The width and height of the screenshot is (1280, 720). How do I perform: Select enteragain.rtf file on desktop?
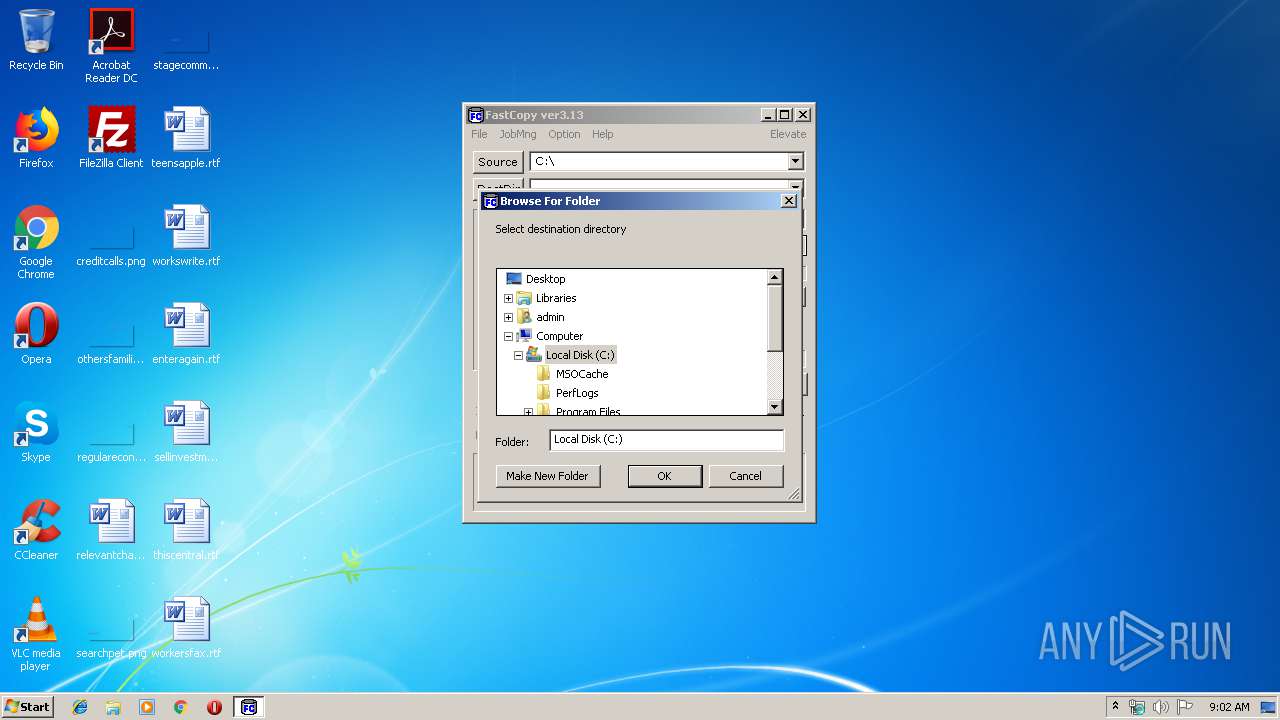tap(186, 334)
